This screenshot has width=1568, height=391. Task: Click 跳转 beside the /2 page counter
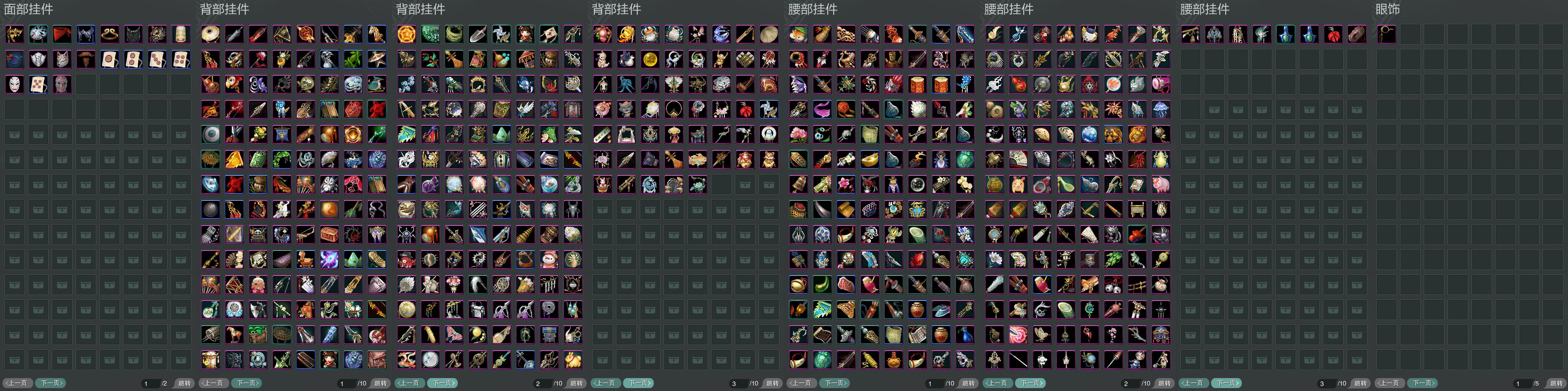[x=184, y=383]
